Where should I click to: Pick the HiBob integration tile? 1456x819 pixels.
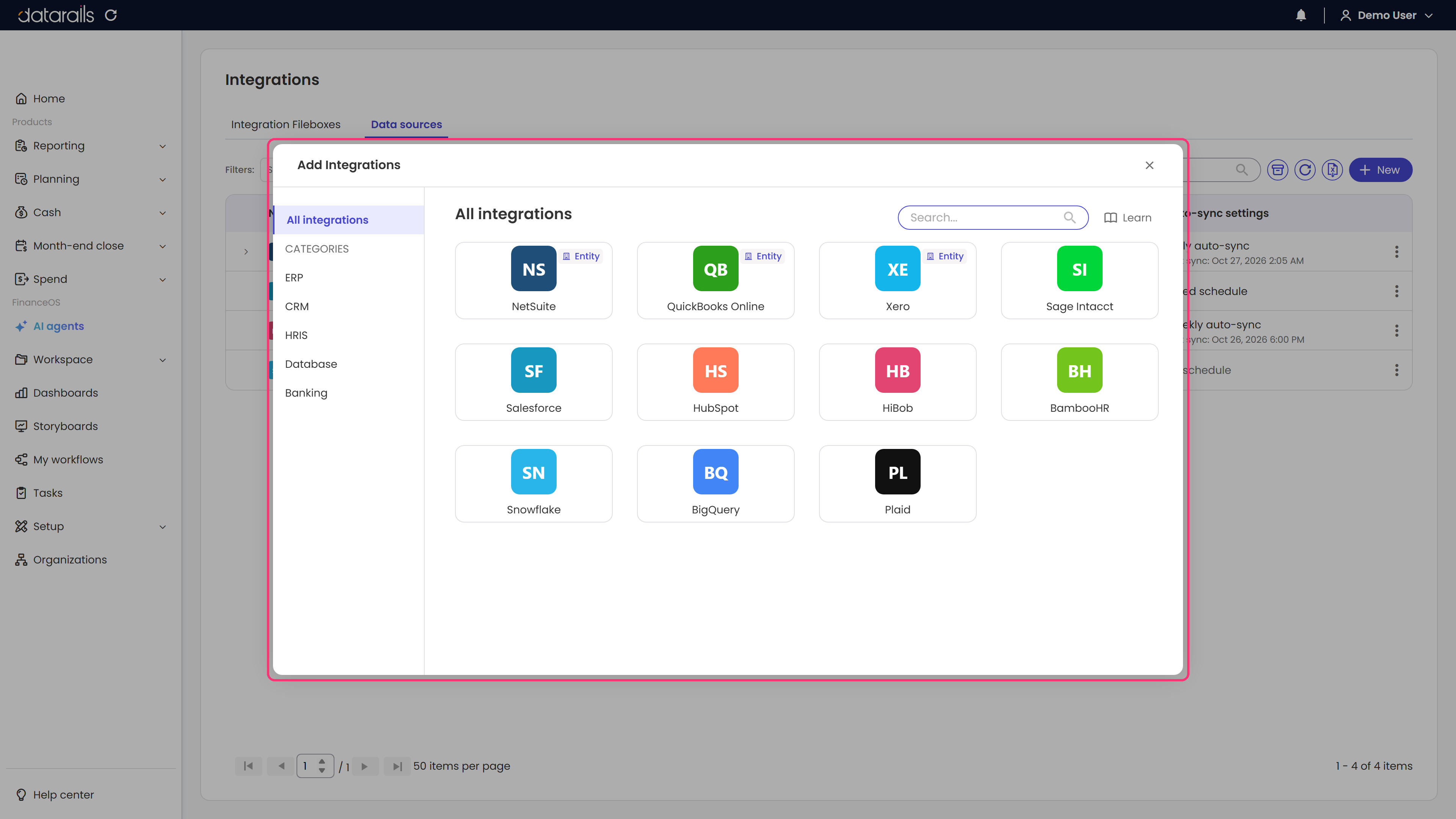897,382
